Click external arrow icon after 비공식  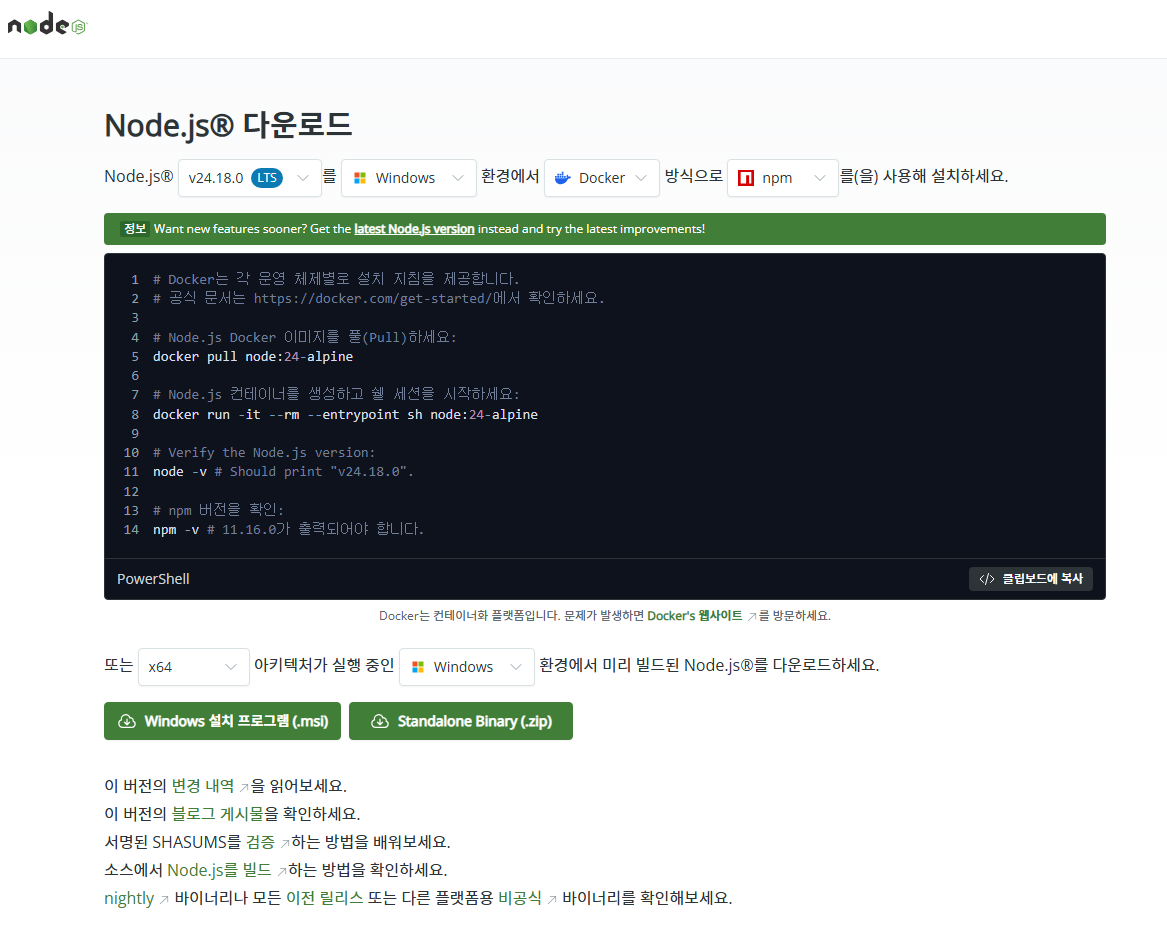click(x=551, y=900)
